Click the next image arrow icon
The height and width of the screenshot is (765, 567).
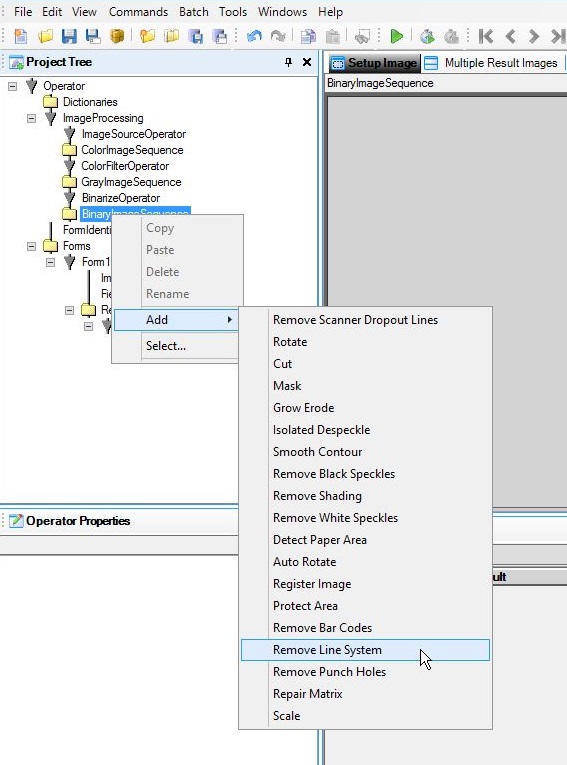[x=534, y=36]
